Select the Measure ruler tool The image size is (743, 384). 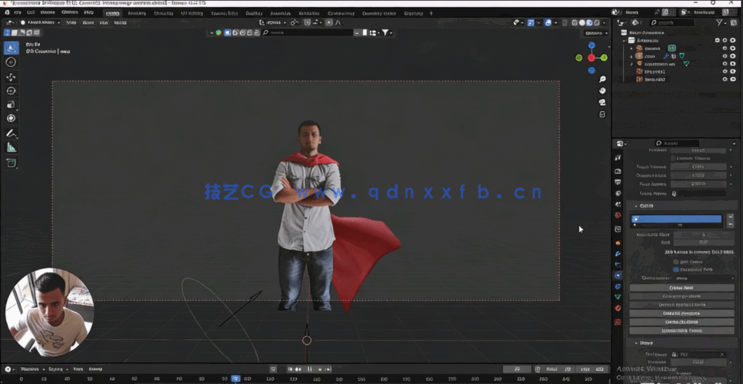pos(11,147)
